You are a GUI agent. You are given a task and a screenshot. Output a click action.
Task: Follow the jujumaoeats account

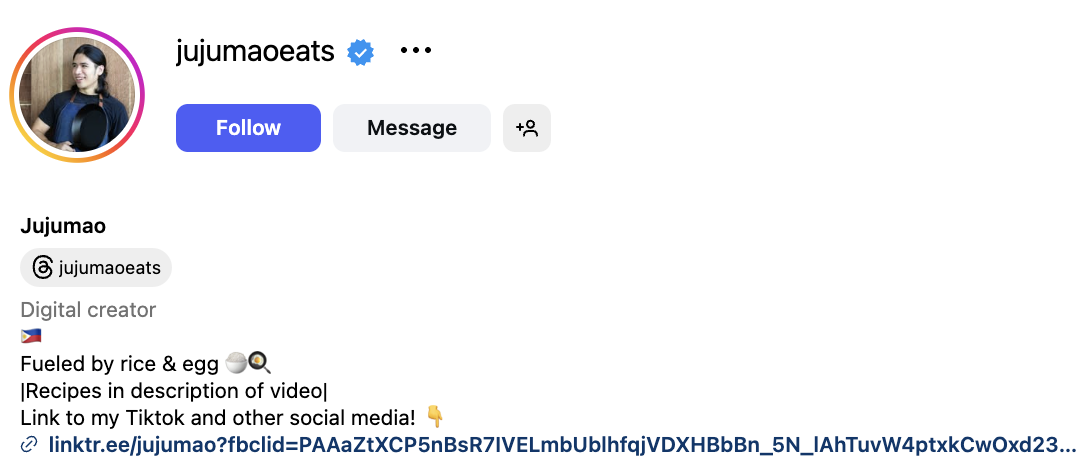point(248,128)
